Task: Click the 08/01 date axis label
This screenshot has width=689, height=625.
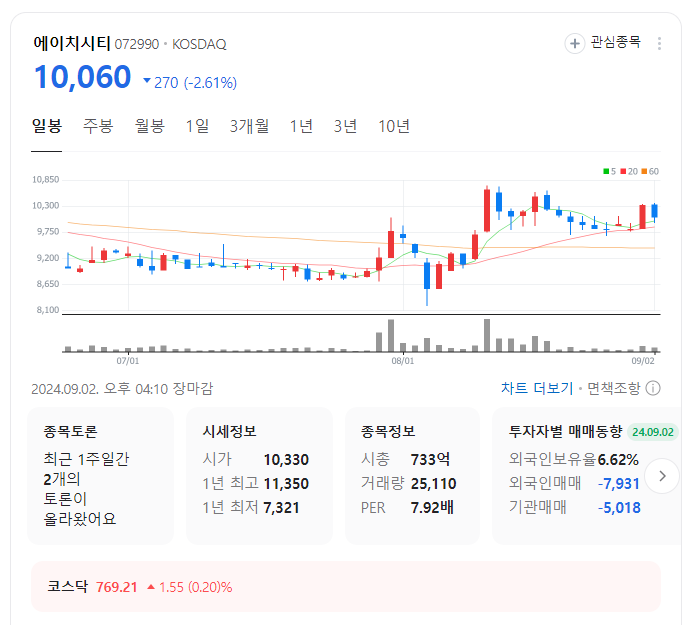Action: [403, 361]
